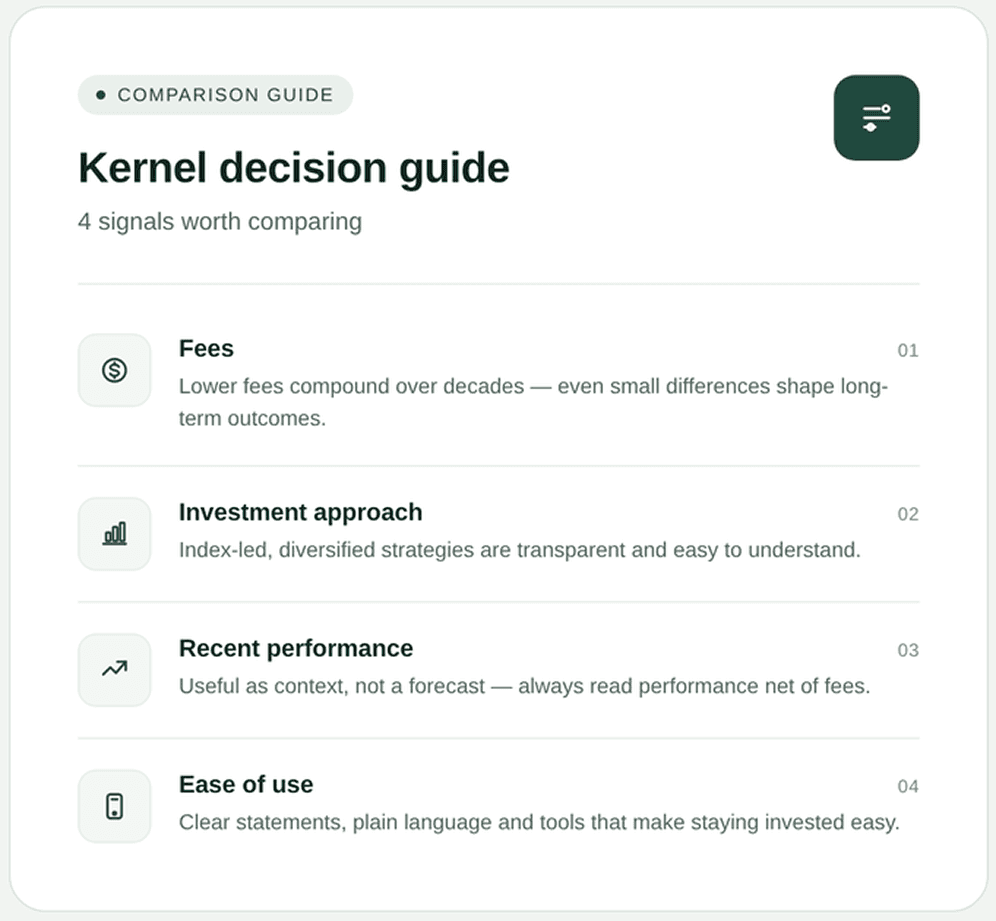Click the number 02 beside Investment approach

(907, 514)
